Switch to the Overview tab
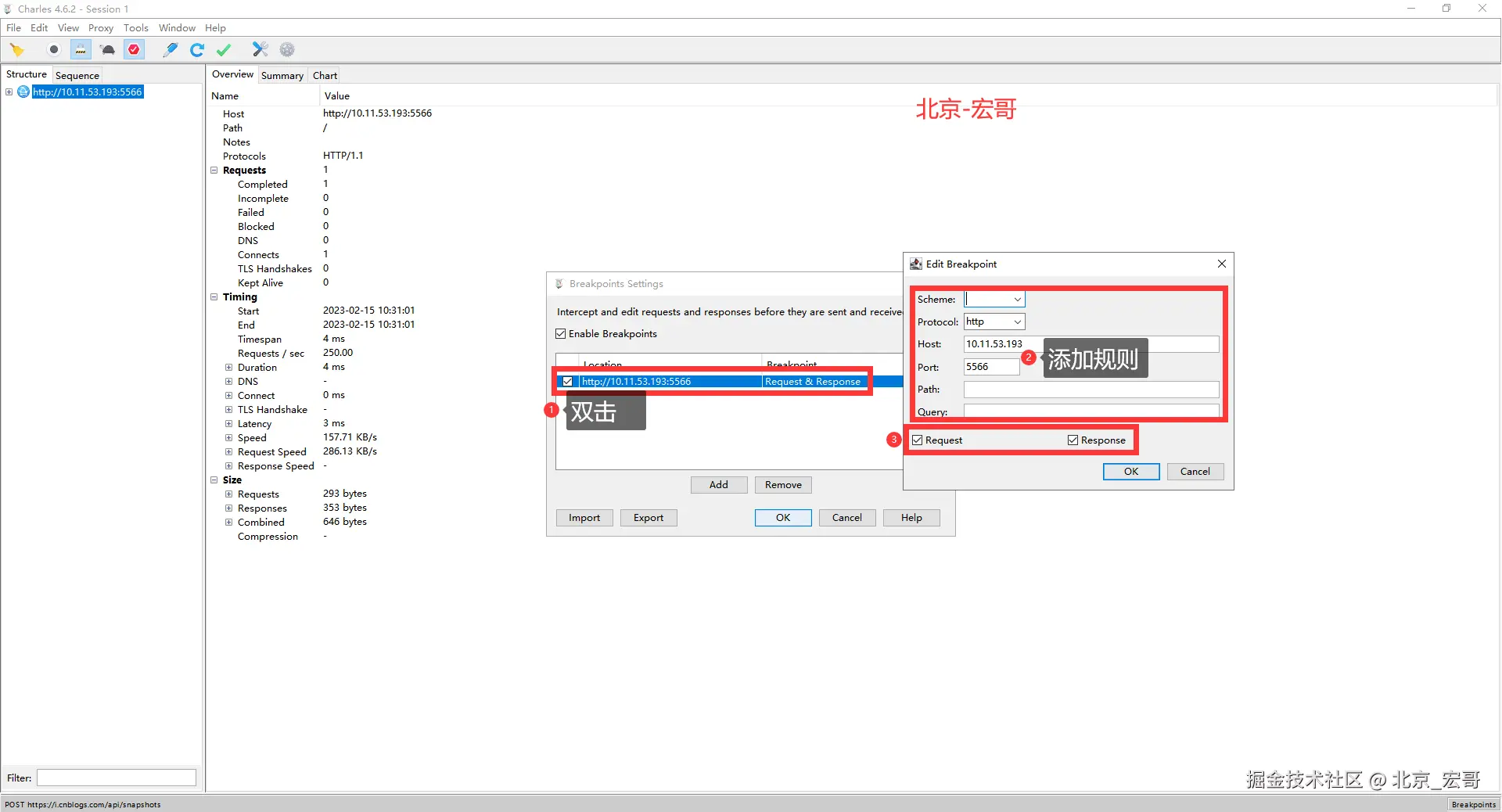Image resolution: width=1502 pixels, height=812 pixels. [232, 74]
